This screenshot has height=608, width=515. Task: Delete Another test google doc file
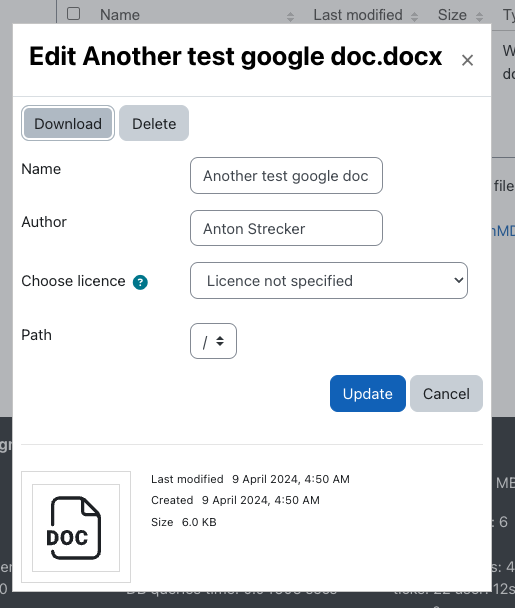pyautogui.click(x=154, y=123)
